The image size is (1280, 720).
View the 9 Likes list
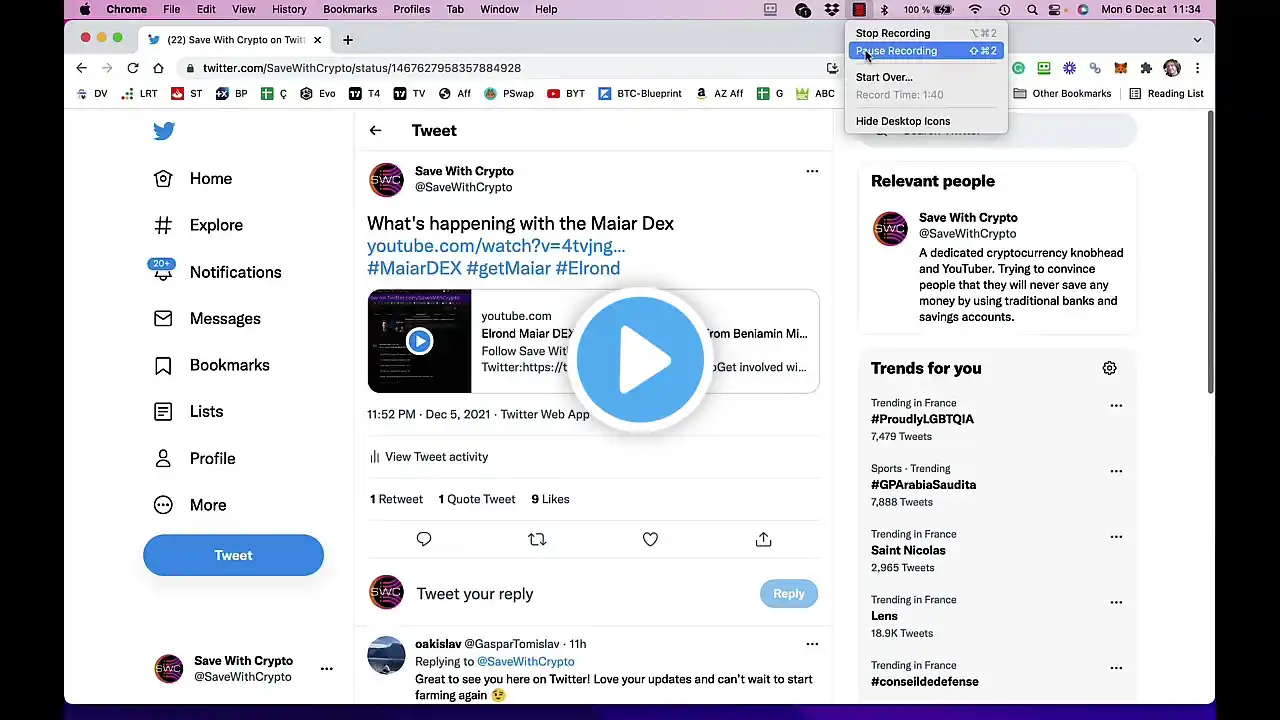[x=550, y=499]
